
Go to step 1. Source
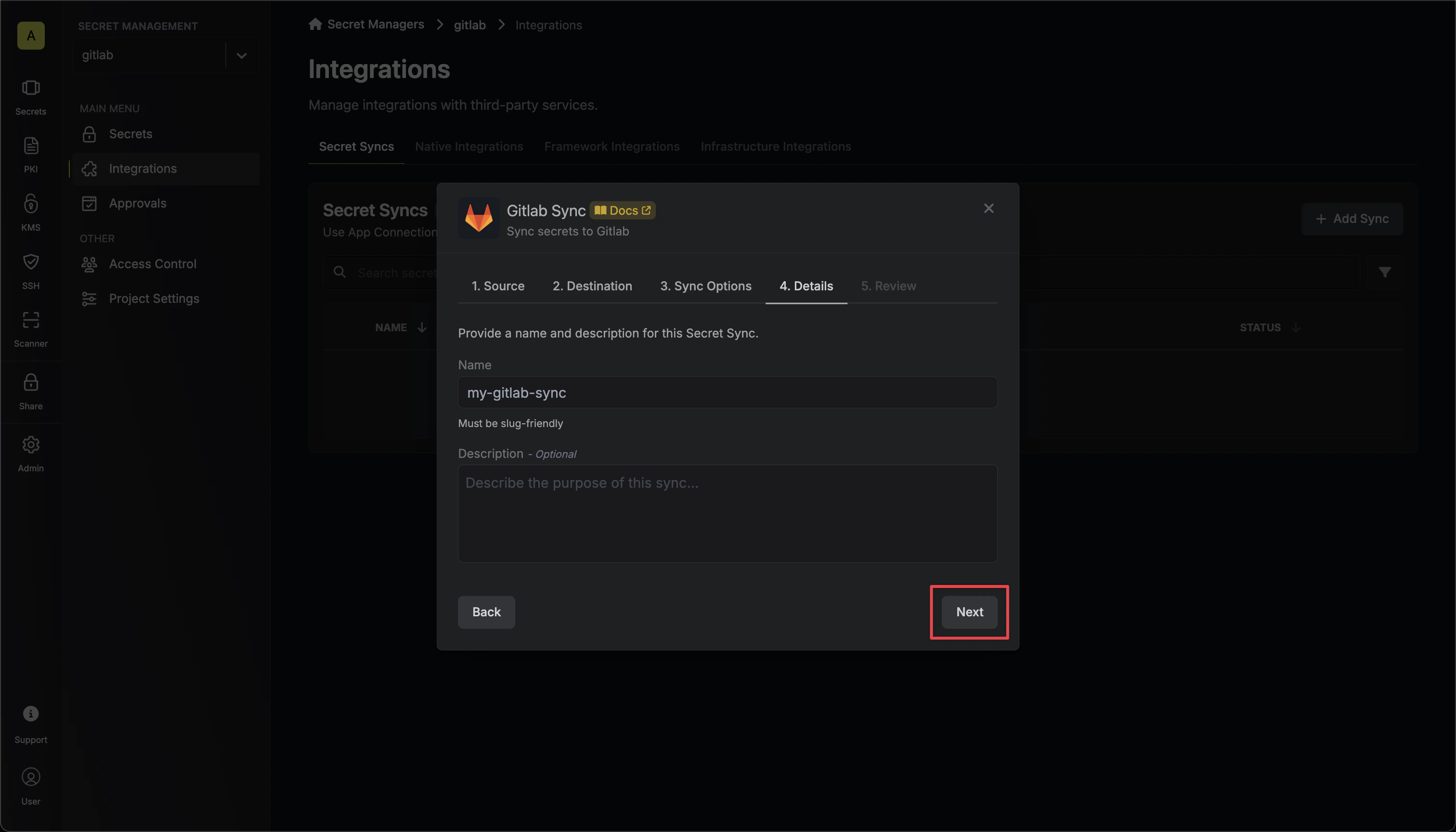[498, 286]
